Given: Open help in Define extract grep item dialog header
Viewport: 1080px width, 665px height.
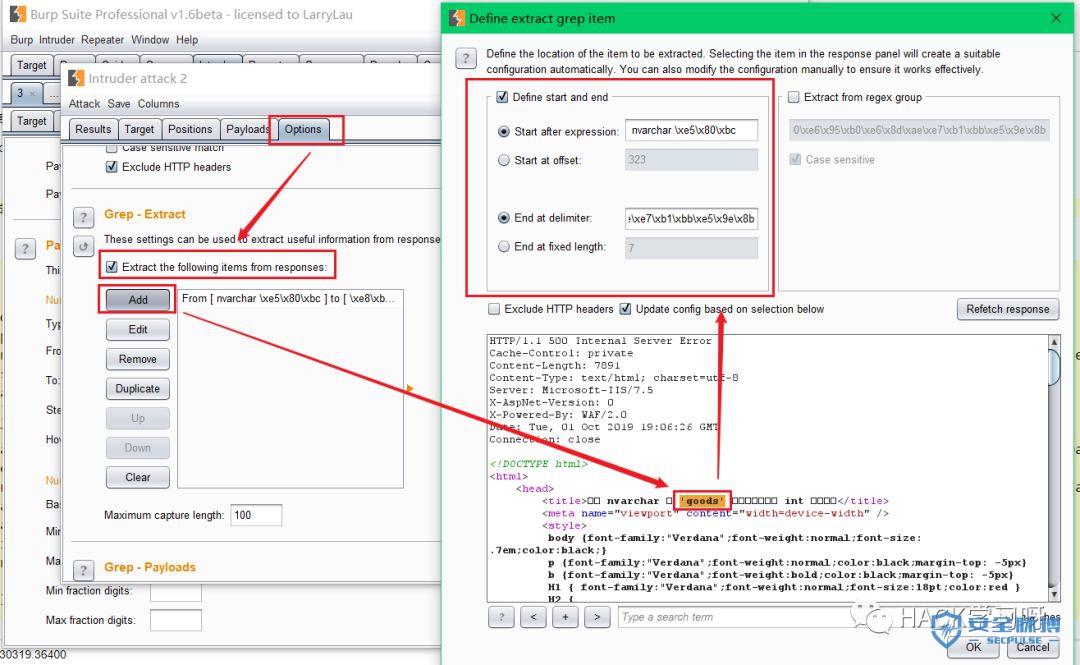Looking at the screenshot, I should (466, 59).
